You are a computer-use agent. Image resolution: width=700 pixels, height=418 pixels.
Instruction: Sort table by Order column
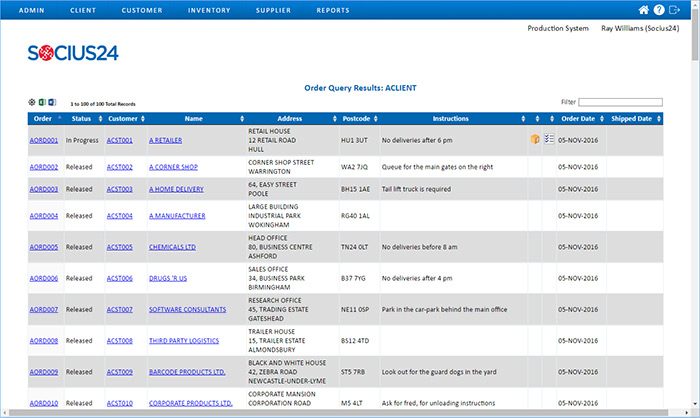pyautogui.click(x=46, y=119)
